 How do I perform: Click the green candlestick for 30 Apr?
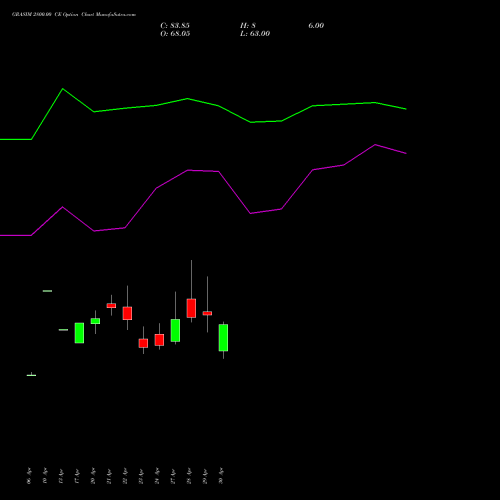coord(223,338)
